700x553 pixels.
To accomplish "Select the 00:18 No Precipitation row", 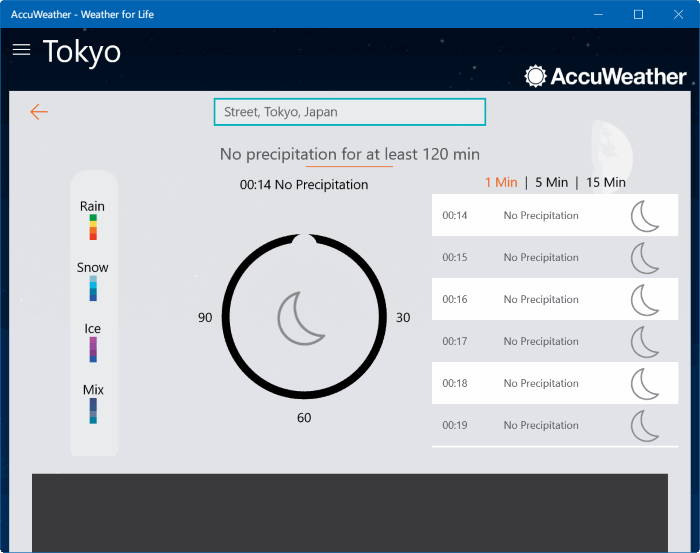I will coord(555,383).
